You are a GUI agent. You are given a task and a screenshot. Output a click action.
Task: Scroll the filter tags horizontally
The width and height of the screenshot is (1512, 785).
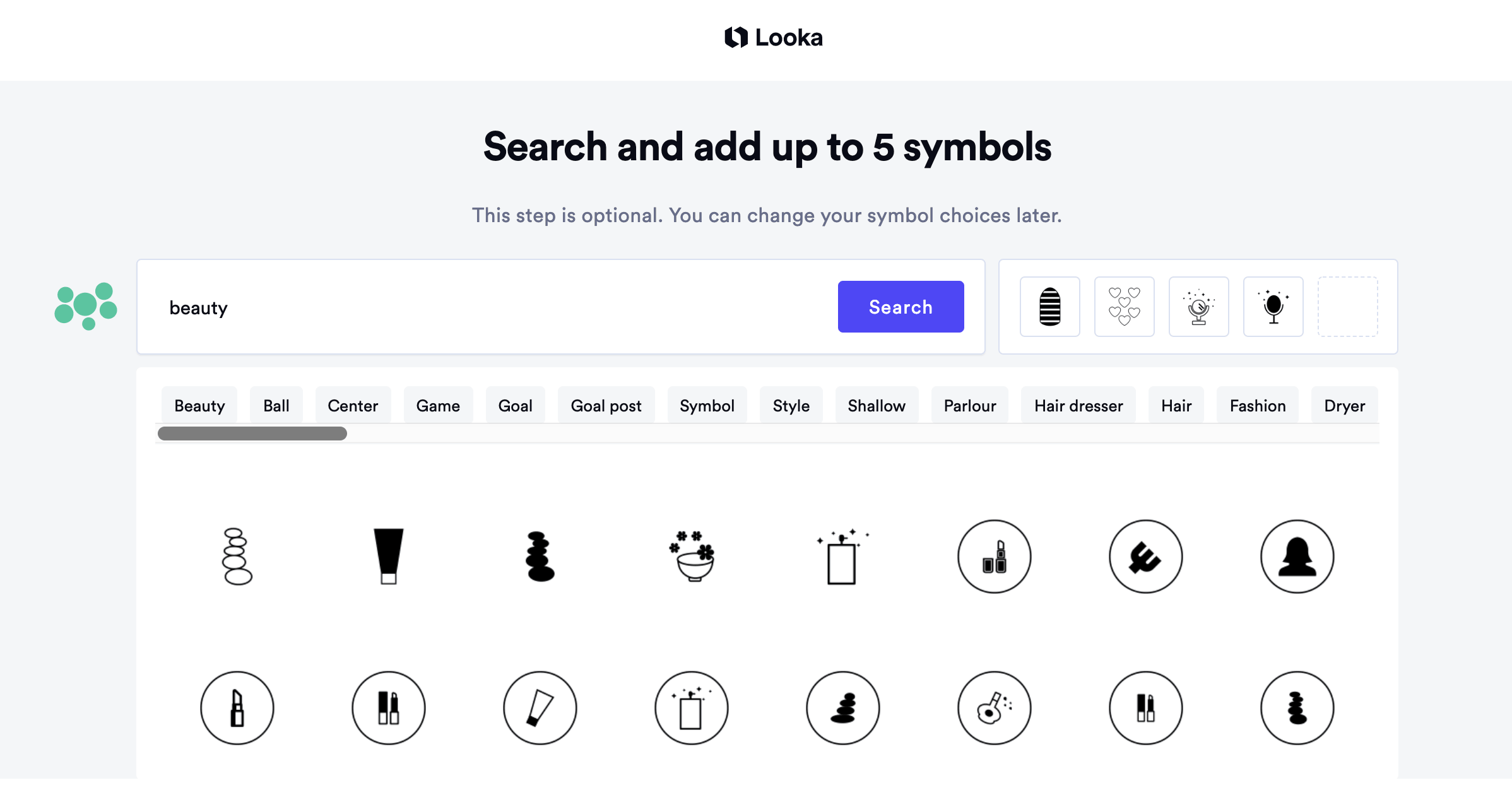point(253,434)
